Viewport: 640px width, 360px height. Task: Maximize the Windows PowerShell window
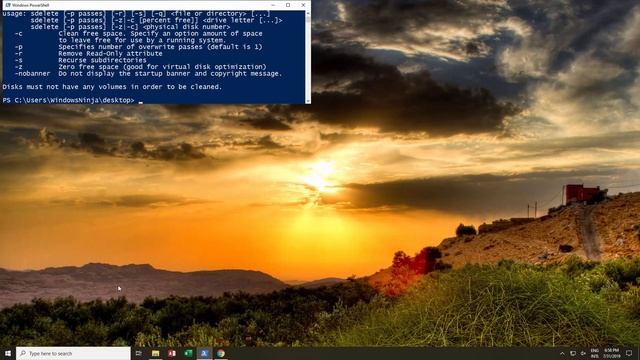point(288,5)
